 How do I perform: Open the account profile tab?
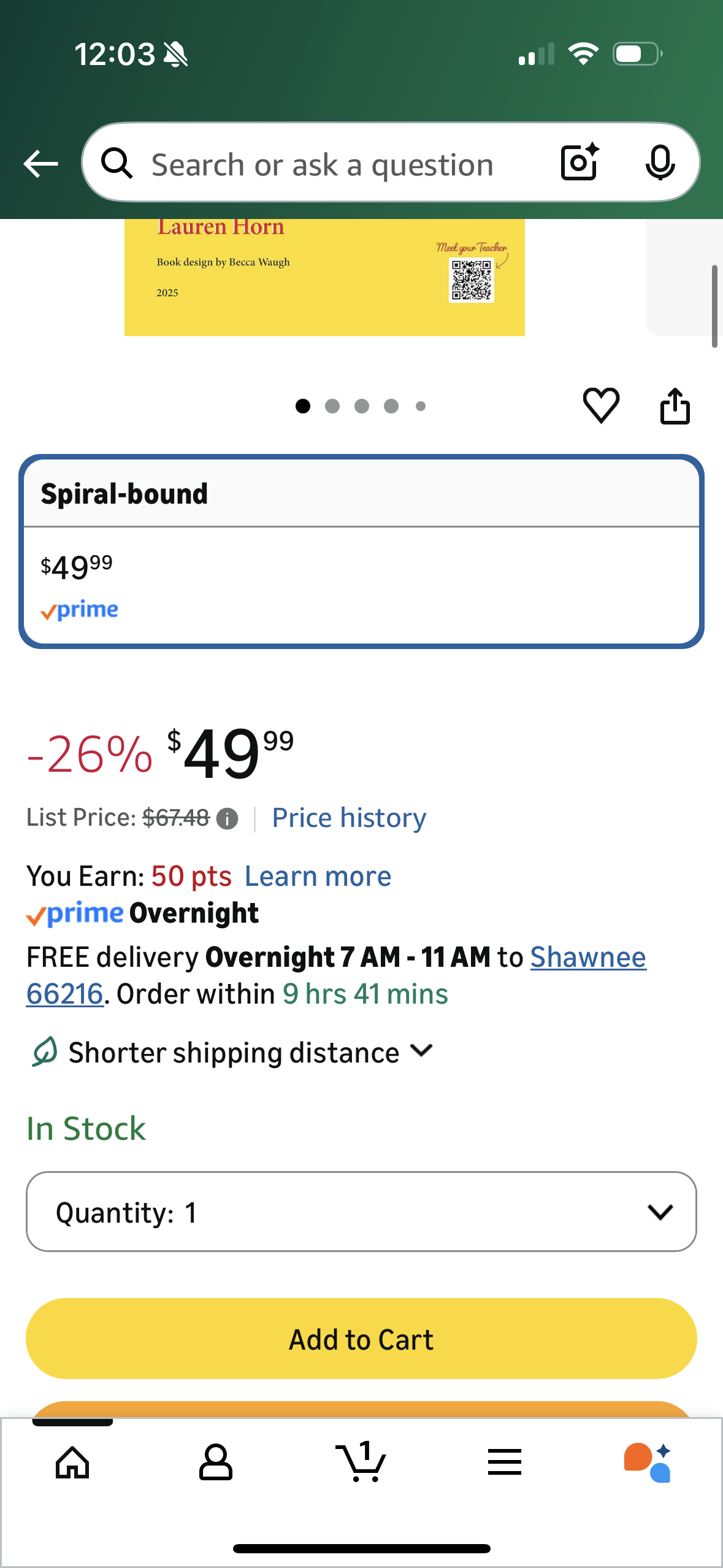216,1462
